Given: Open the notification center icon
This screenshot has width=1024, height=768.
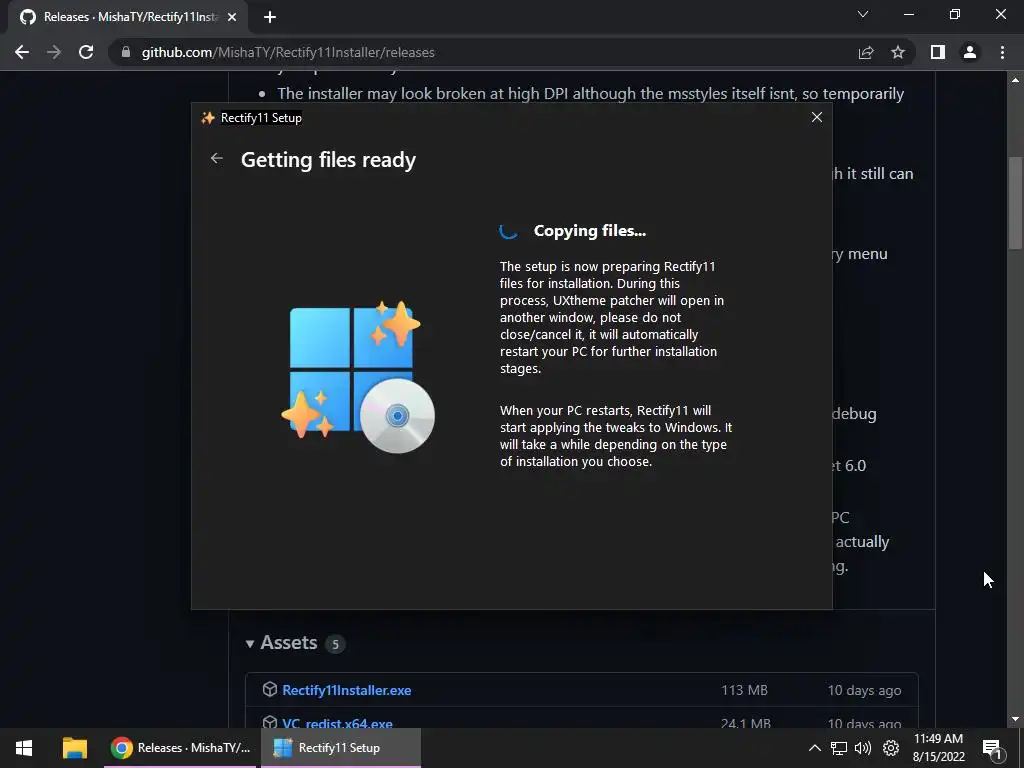Looking at the screenshot, I should pyautogui.click(x=992, y=748).
